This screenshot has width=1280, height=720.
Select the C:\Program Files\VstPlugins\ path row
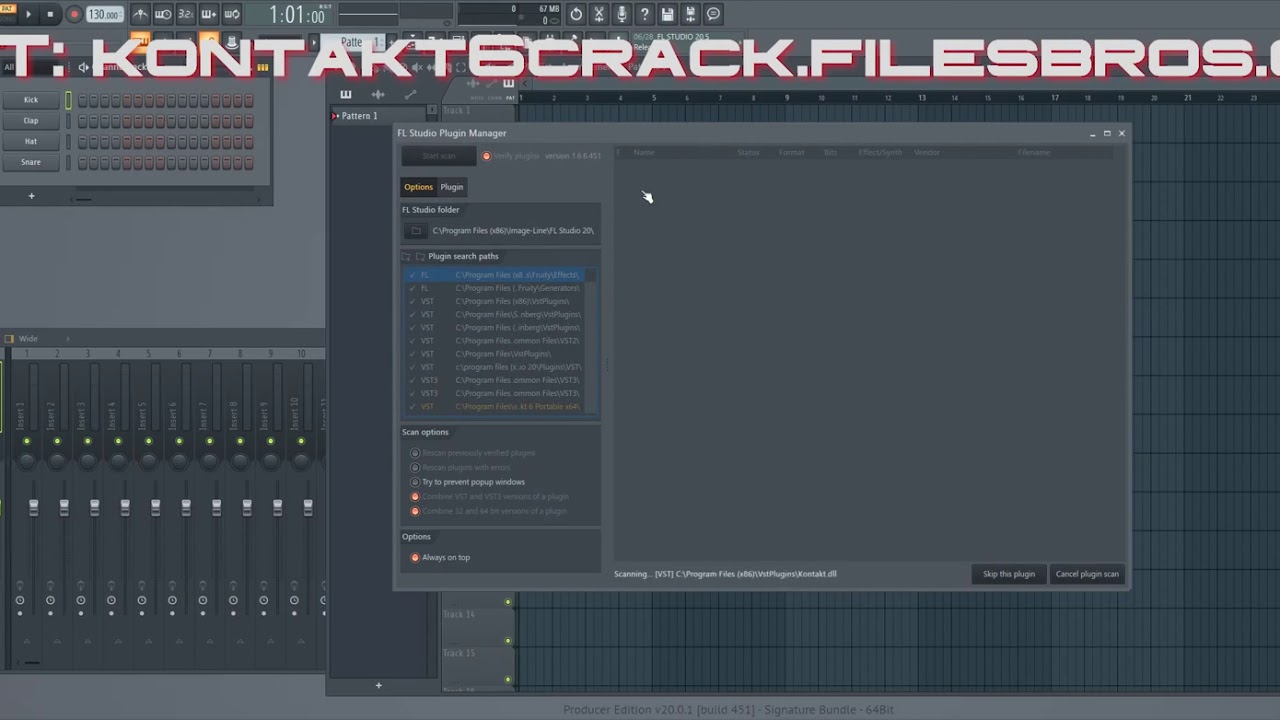tap(495, 354)
